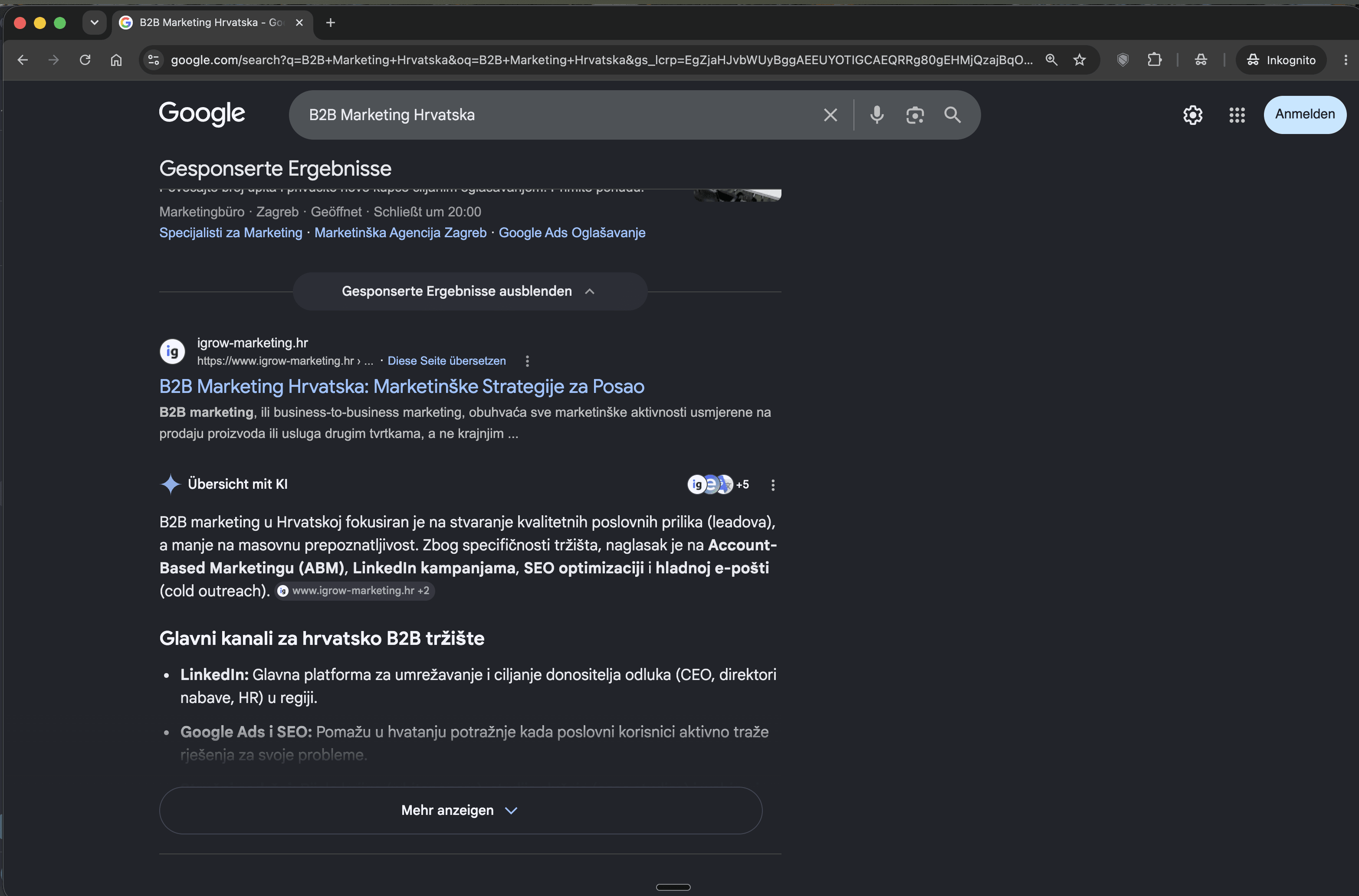Collapse Gesponserte Ergebnisse ausblenden
Screen dimensions: 1359x896
point(470,291)
